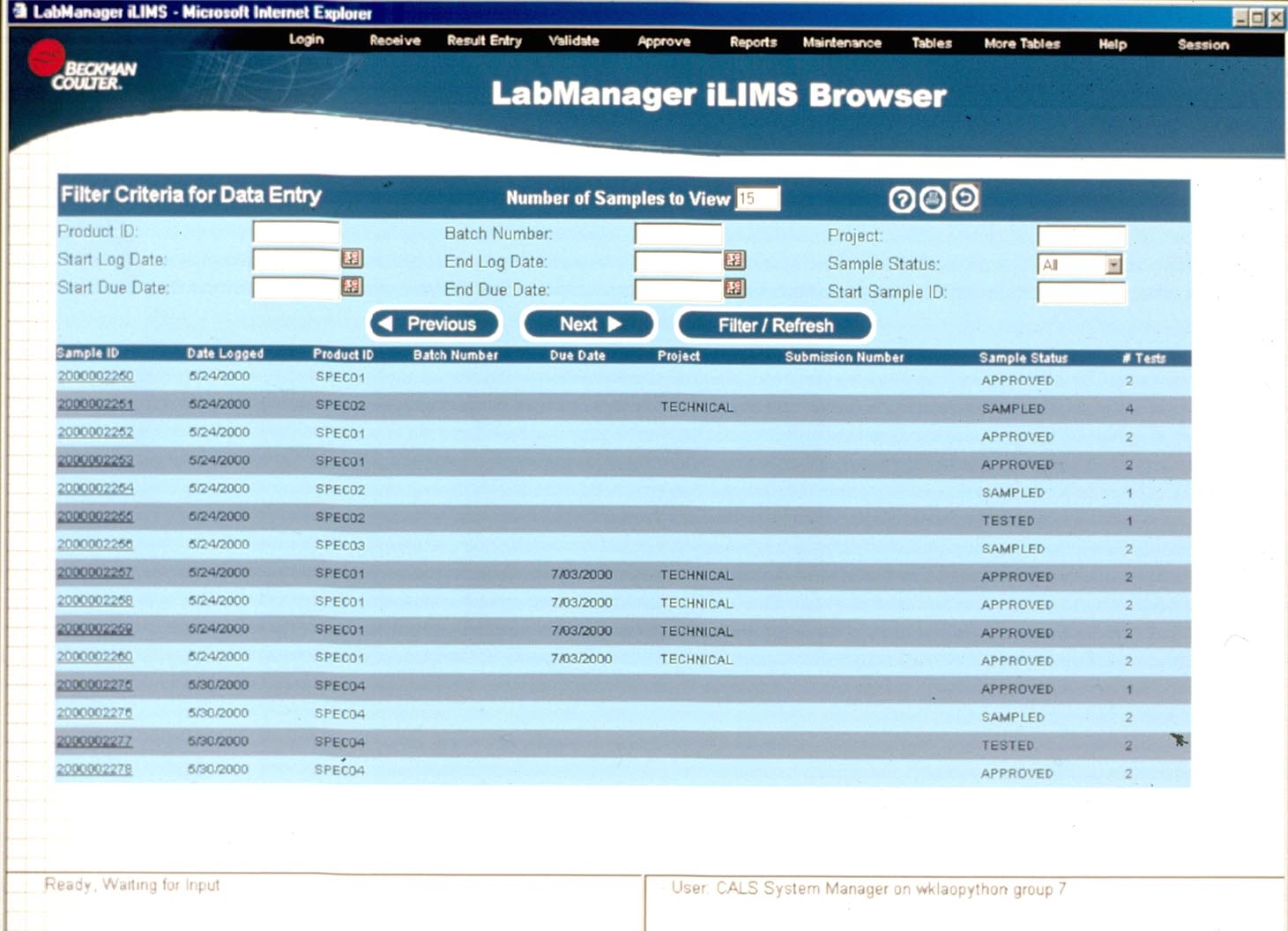This screenshot has width=1288, height=931.
Task: Open sample 2000002253 link
Action: (x=95, y=460)
